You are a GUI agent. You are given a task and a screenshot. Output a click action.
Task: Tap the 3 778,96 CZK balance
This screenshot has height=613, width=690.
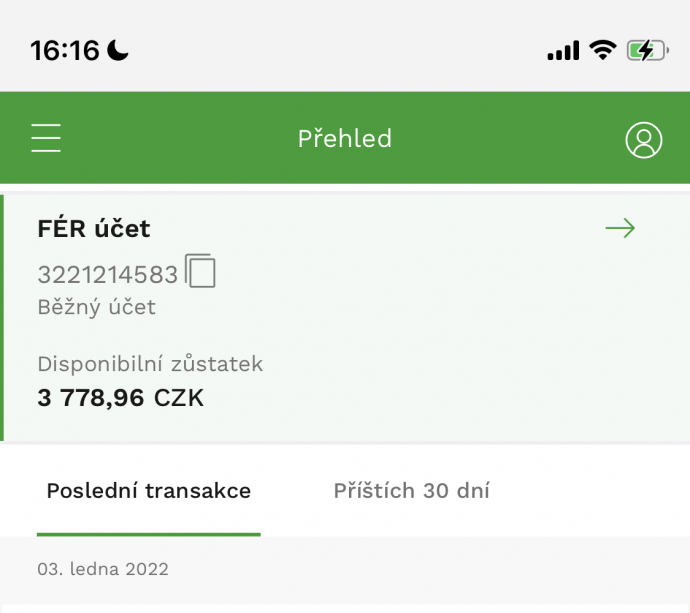(x=120, y=398)
